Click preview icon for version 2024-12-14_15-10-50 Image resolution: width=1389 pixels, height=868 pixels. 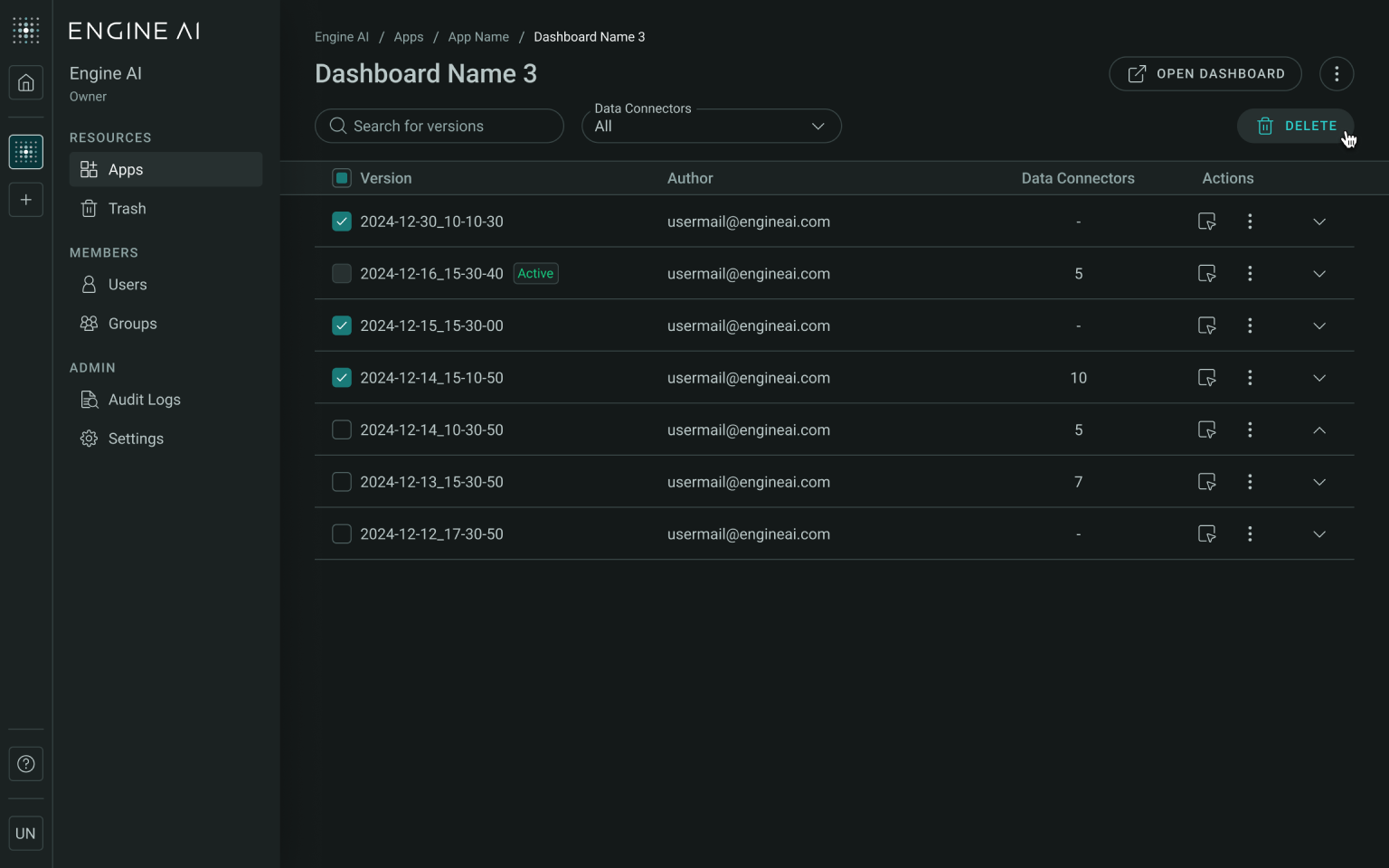point(1206,378)
